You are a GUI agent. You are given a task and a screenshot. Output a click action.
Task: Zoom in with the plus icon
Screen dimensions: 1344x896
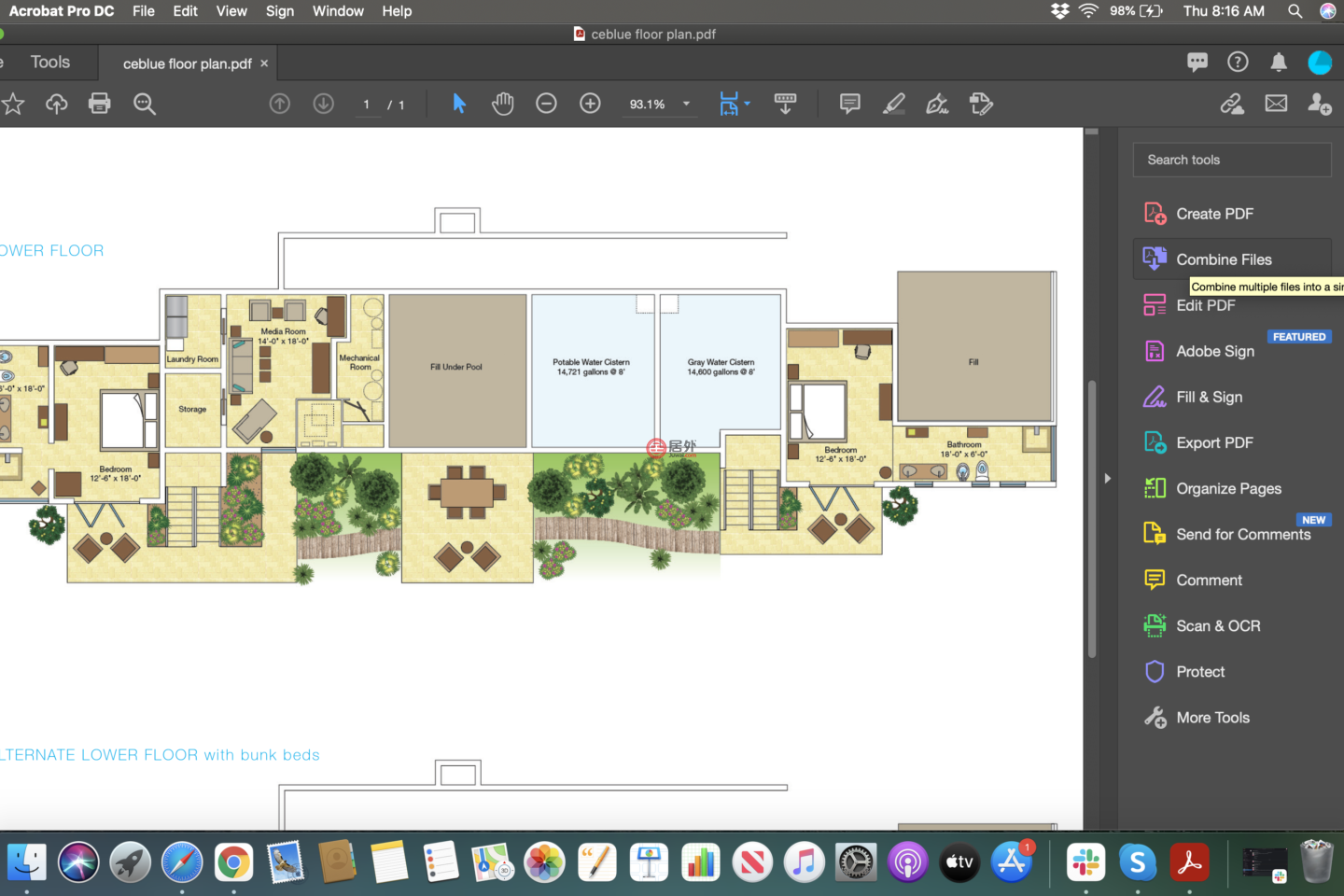tap(591, 104)
